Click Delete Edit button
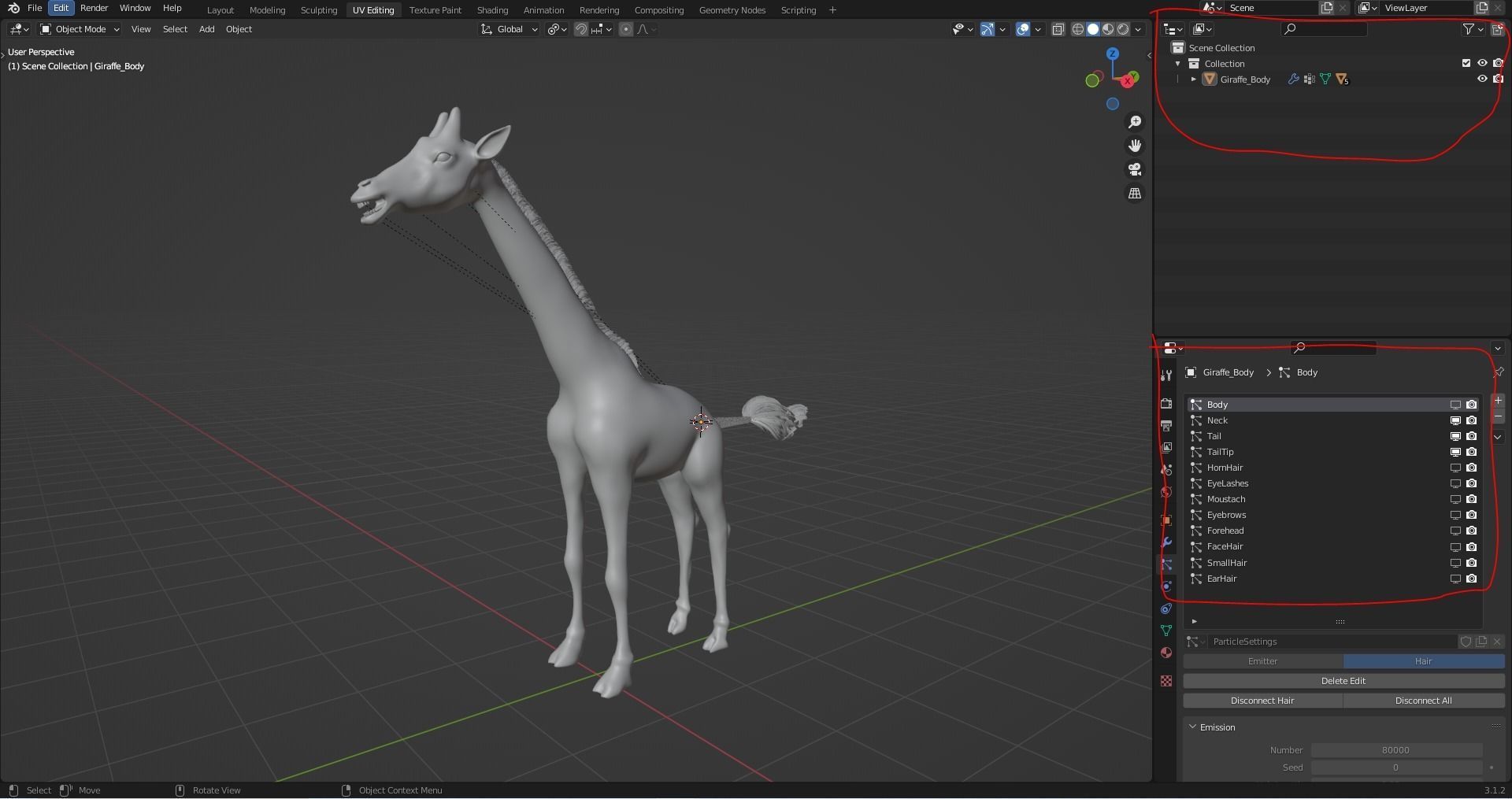Viewport: 1512px width, 799px height. point(1343,681)
